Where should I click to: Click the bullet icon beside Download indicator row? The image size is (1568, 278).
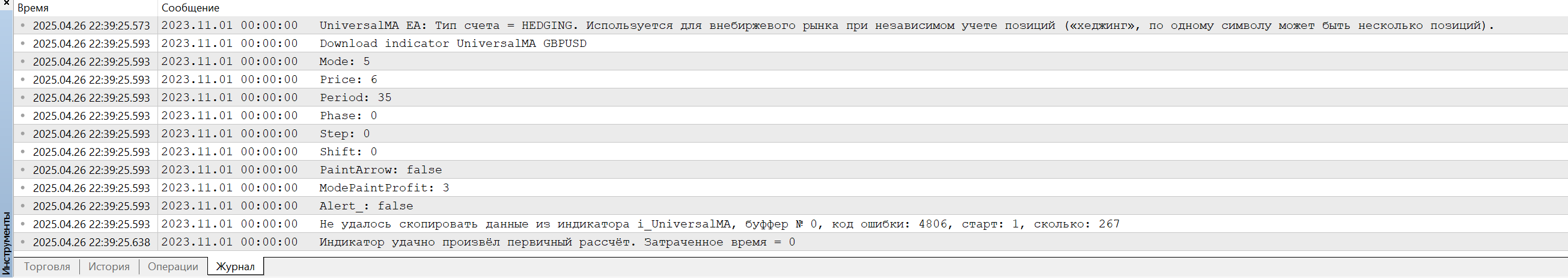(23, 43)
